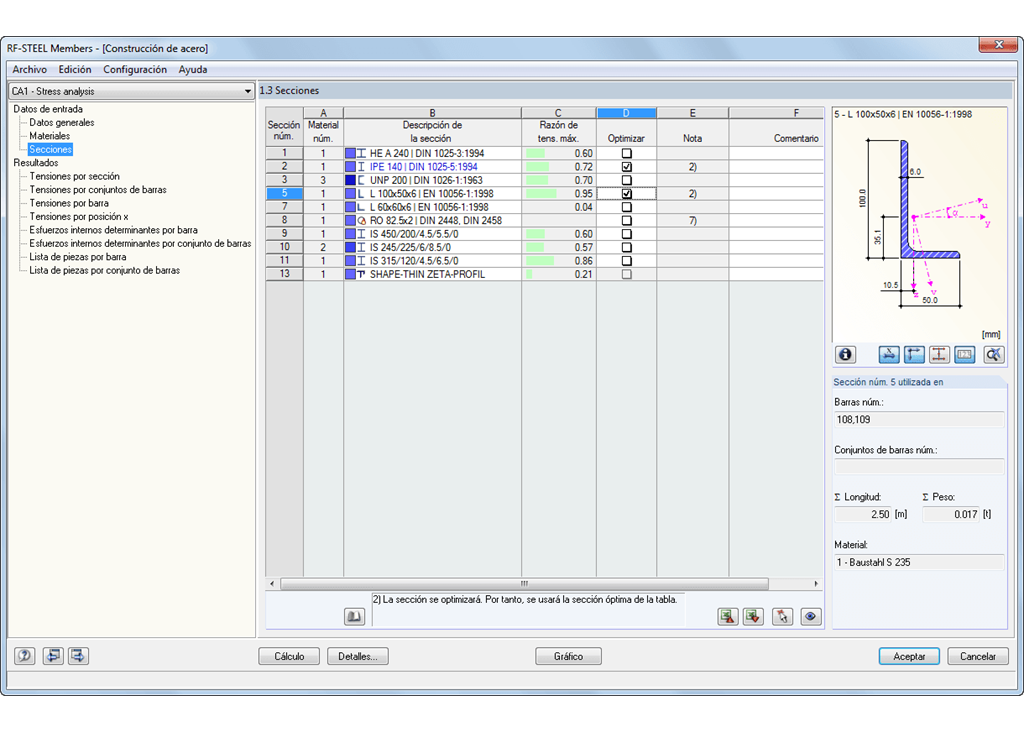Image resolution: width=1024 pixels, height=732 pixels.
Task: Click the Cálculo button
Action: [x=289, y=656]
